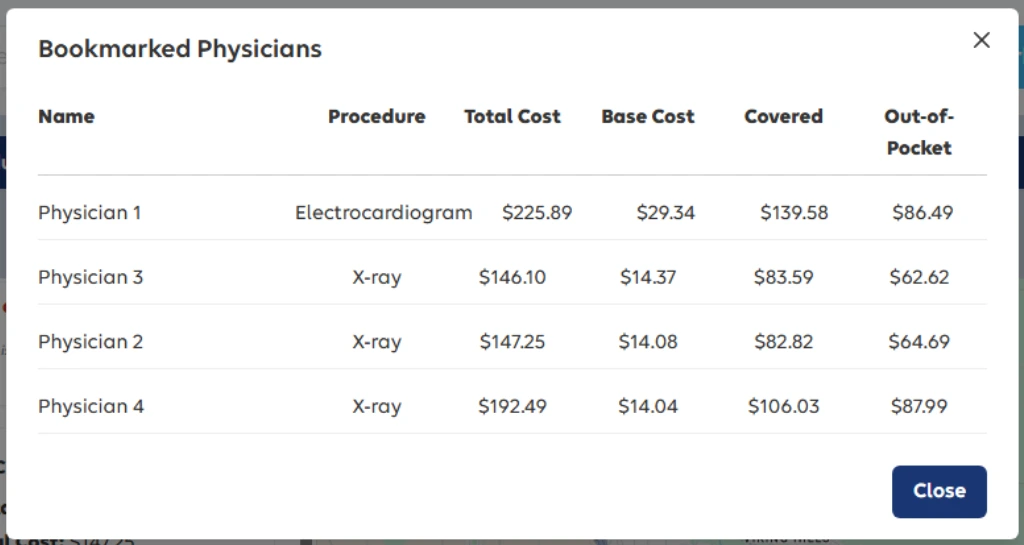This screenshot has height=545, width=1024.
Task: Click the Procedure column header
Action: tap(376, 116)
